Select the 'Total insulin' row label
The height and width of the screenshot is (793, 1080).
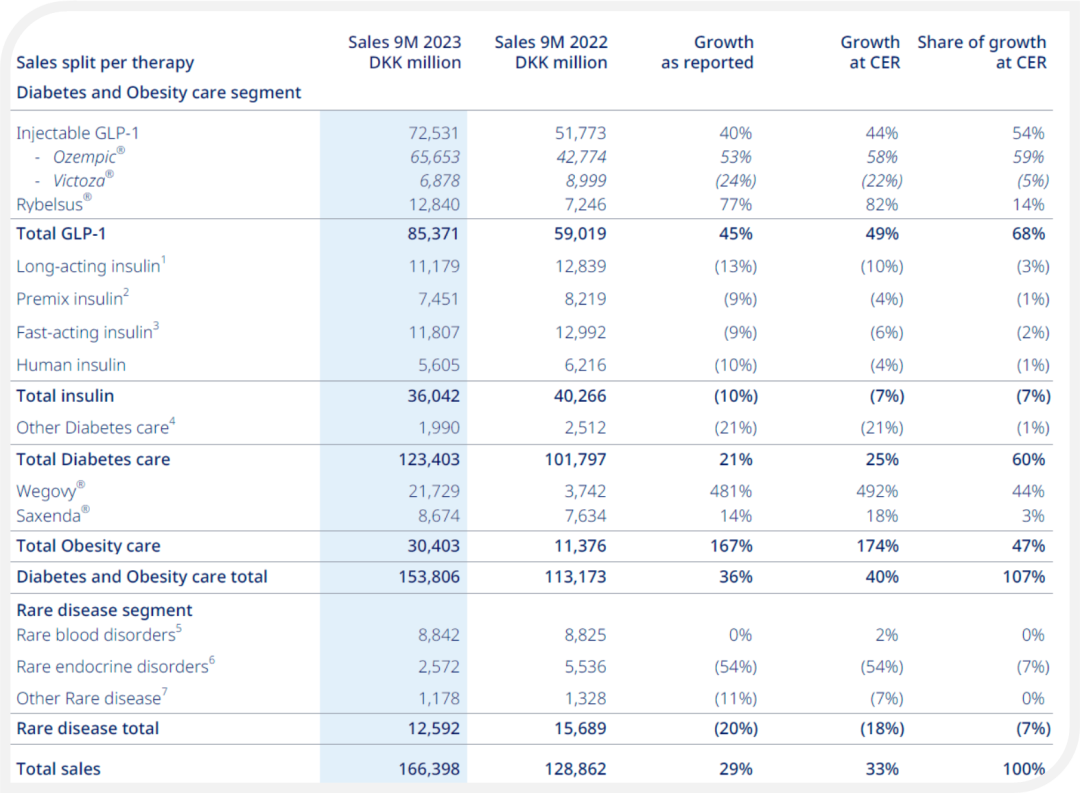(x=65, y=396)
